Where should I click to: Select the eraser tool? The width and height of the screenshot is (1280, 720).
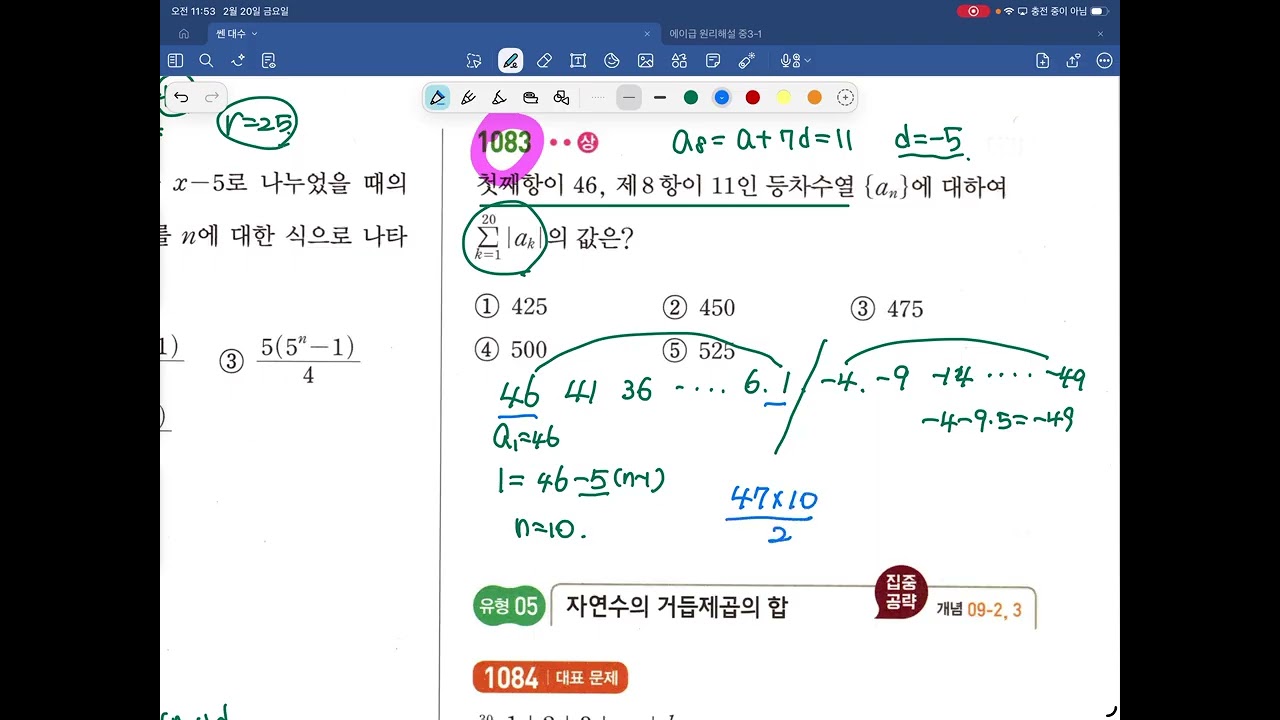pyautogui.click(x=544, y=61)
